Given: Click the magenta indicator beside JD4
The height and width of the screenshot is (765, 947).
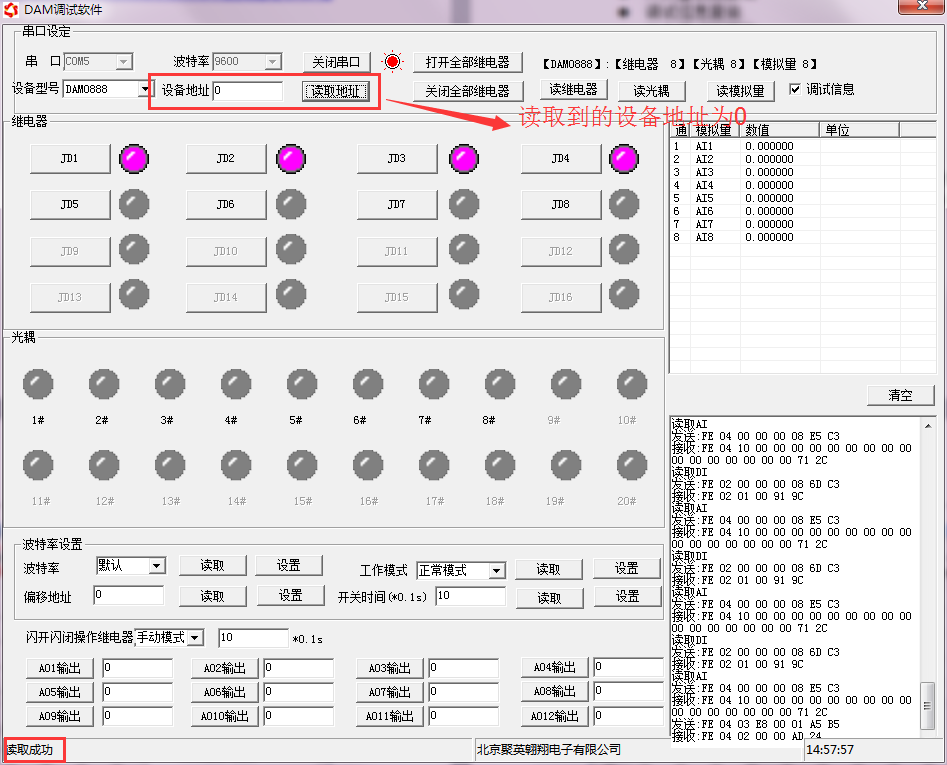Looking at the screenshot, I should (x=624, y=159).
